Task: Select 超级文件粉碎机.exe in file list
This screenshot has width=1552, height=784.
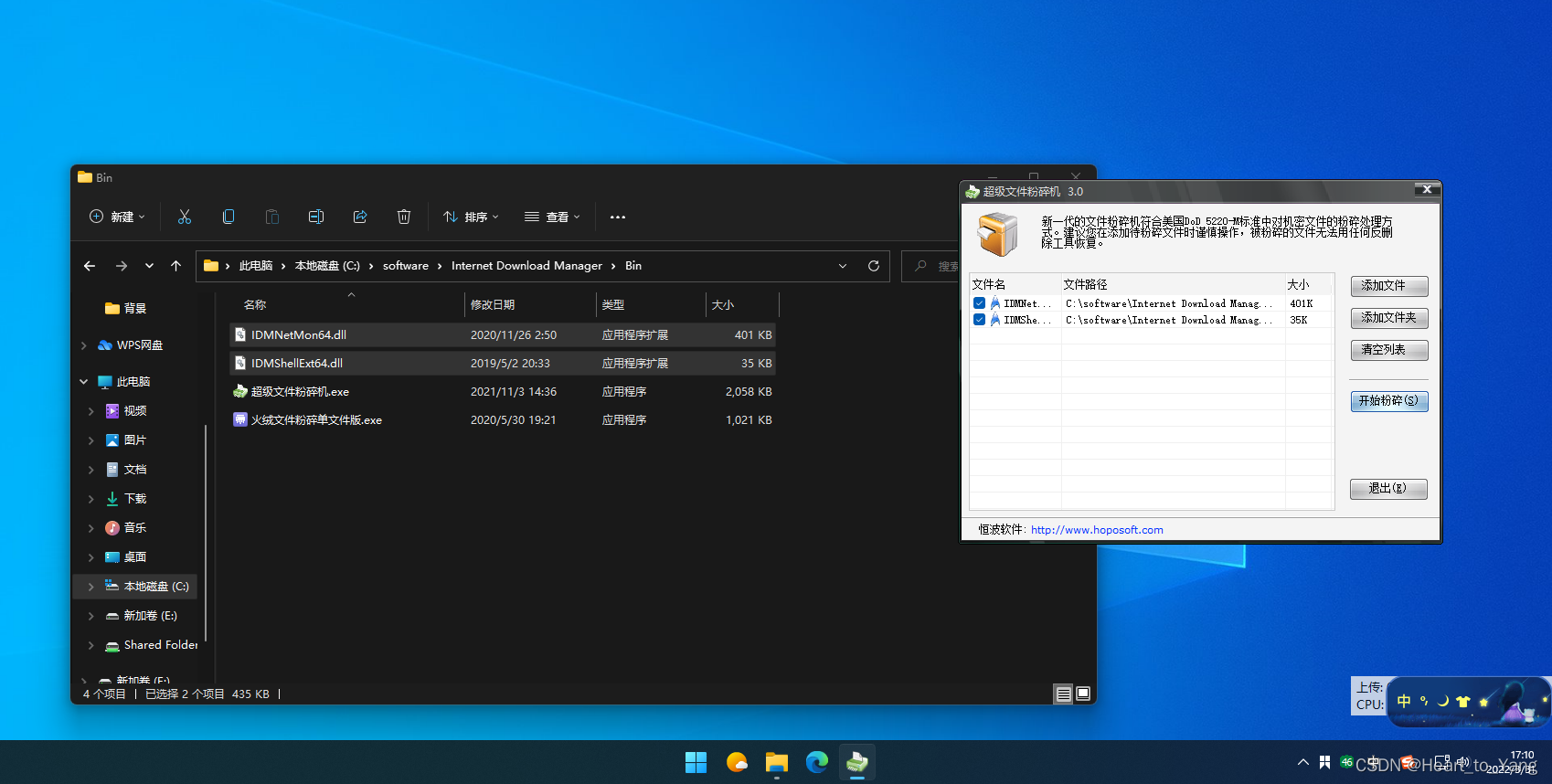Action: pos(503,392)
